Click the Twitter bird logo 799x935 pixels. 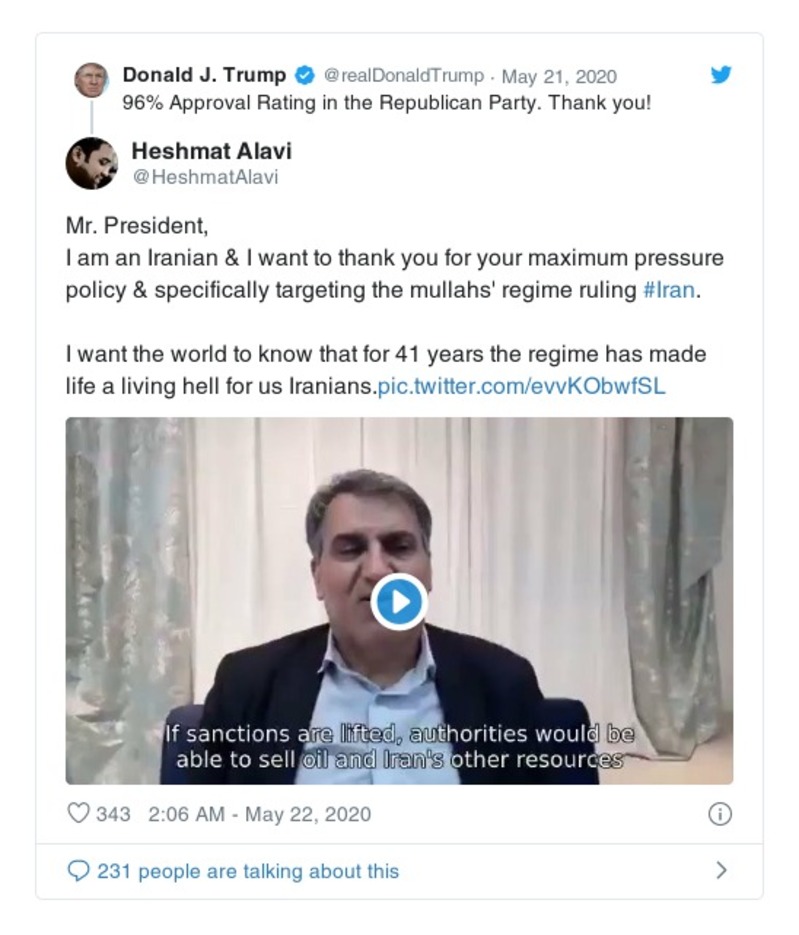720,73
